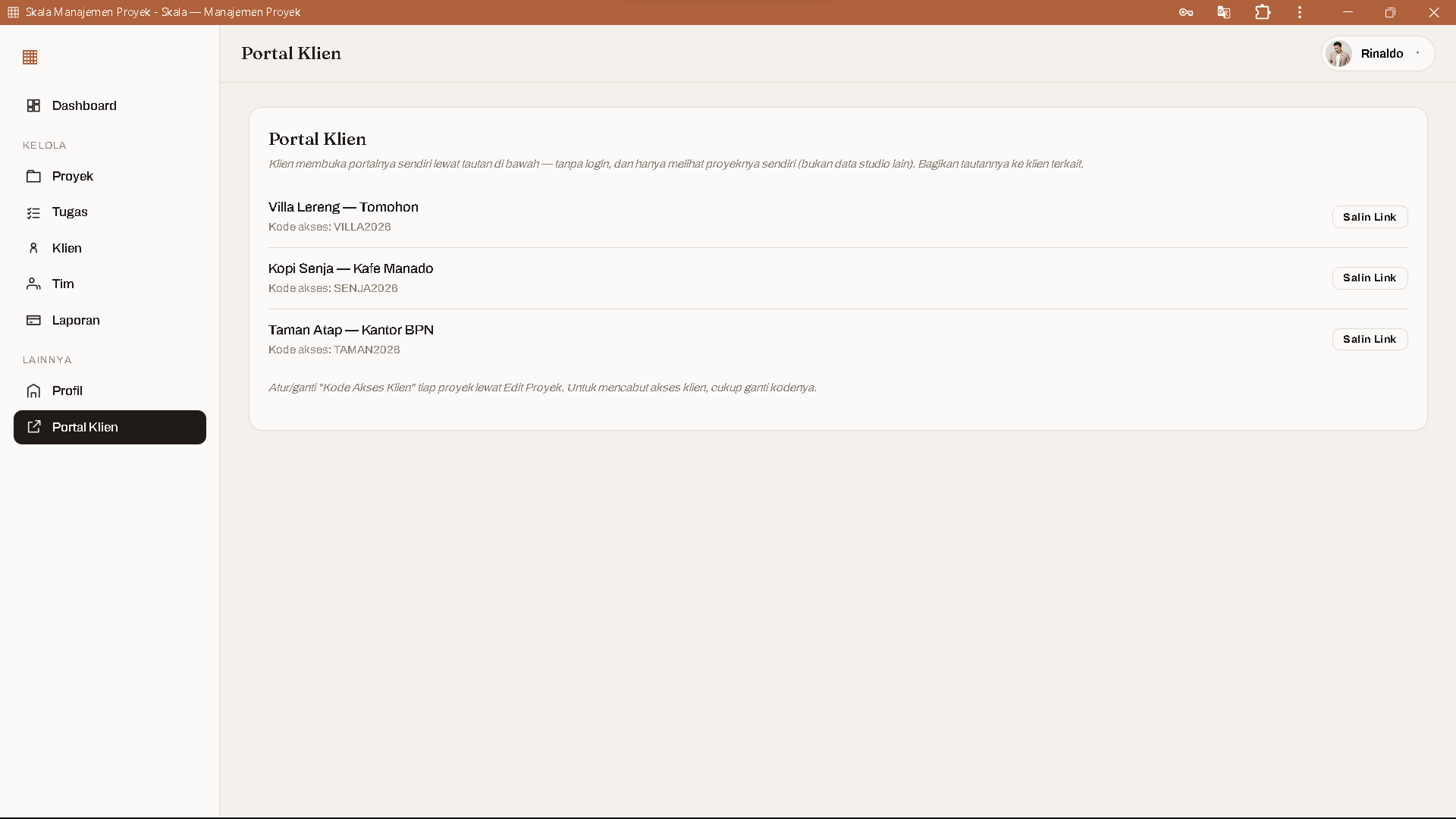Open the three-dot app menu
Screen dimensions: 1456x819
pos(1300,12)
